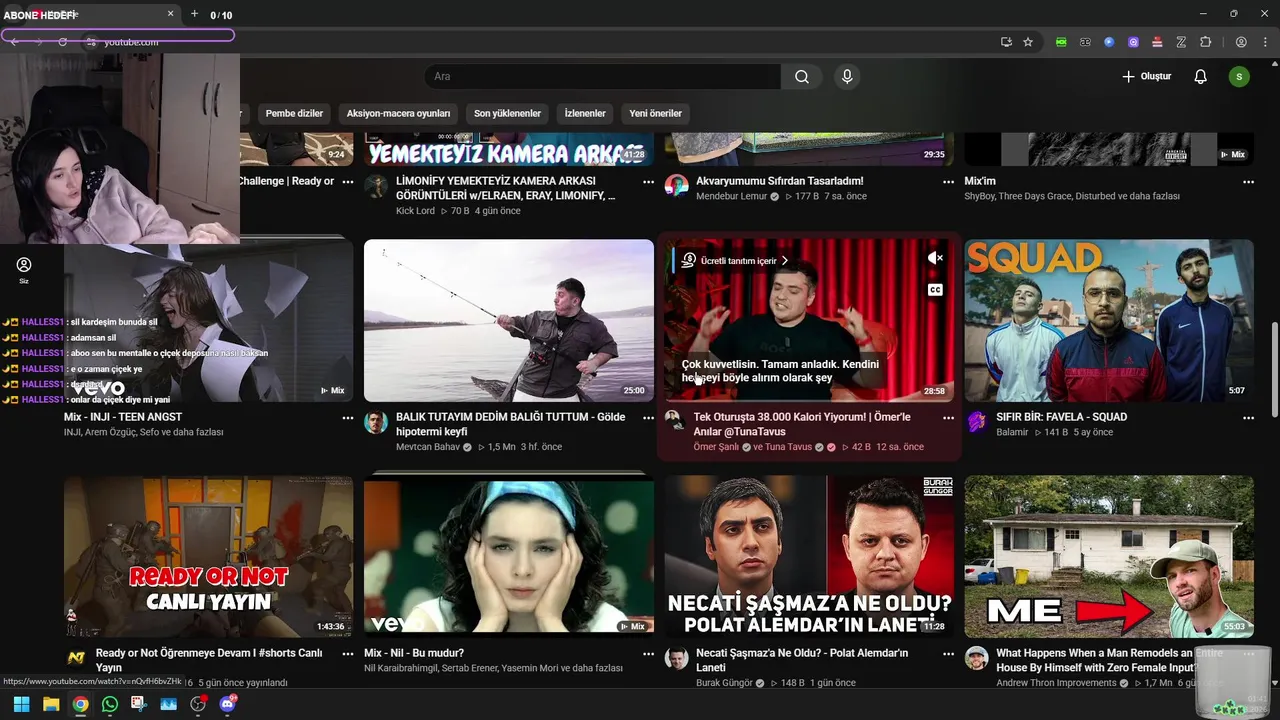Open the 'SIFIR BİR: FAVELA - SQUAD' title link
This screenshot has width=1280, height=720.
click(x=1061, y=417)
